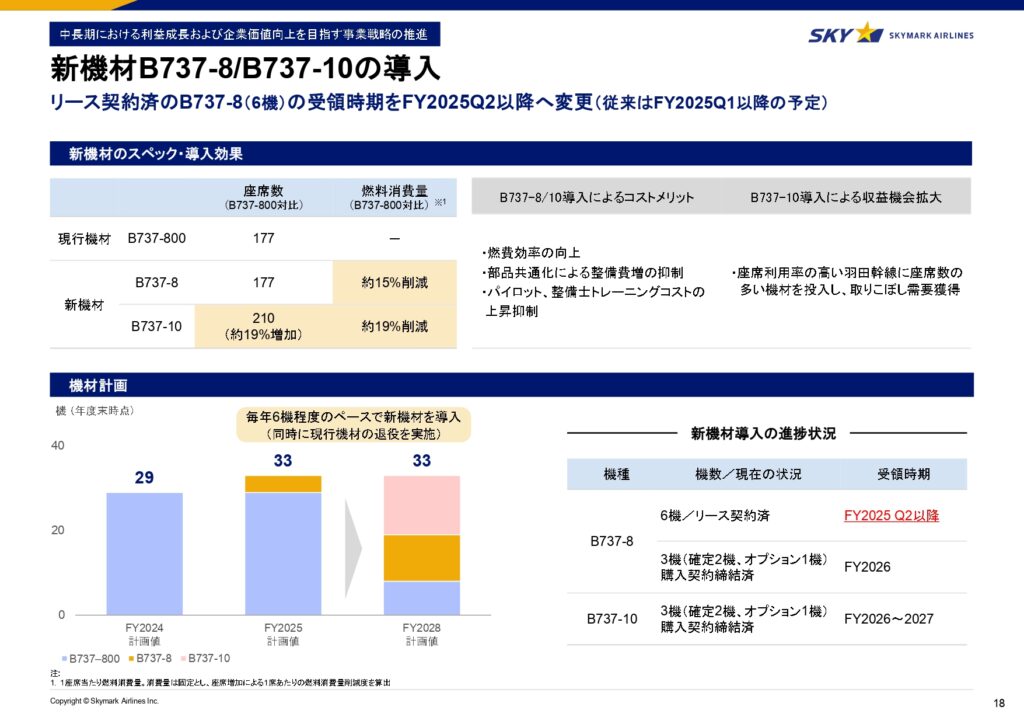Click the underlined red 'FY2025 Q2以降' text
This screenshot has height=724, width=1024.
pos(891,516)
